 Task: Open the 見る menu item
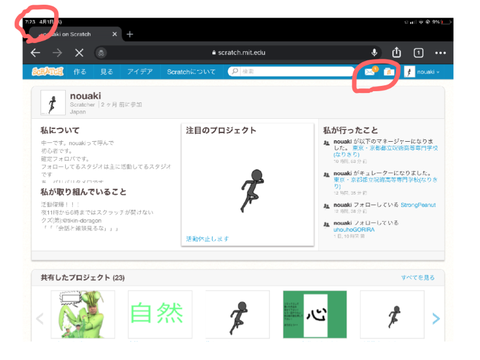tap(107, 72)
